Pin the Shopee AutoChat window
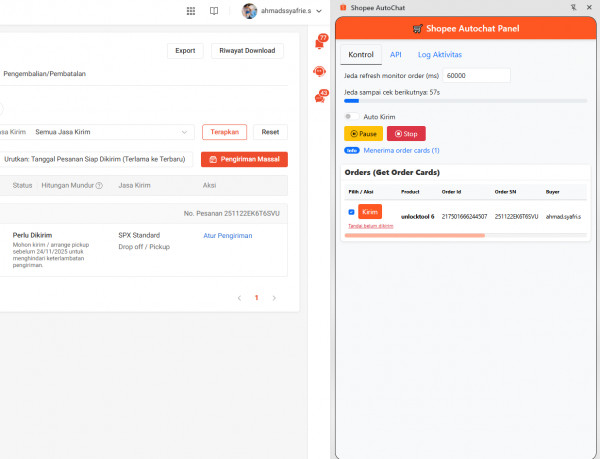 coord(573,7)
